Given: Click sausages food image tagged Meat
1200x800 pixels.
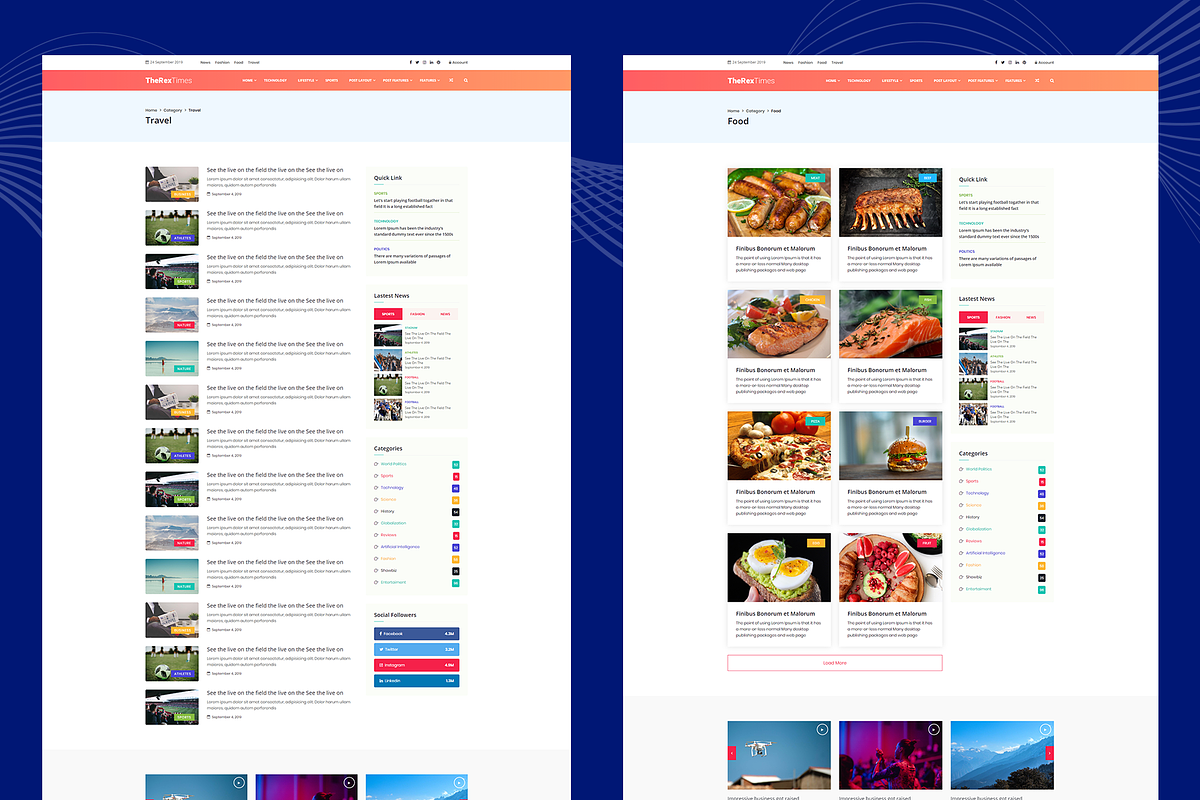Looking at the screenshot, I should (779, 202).
